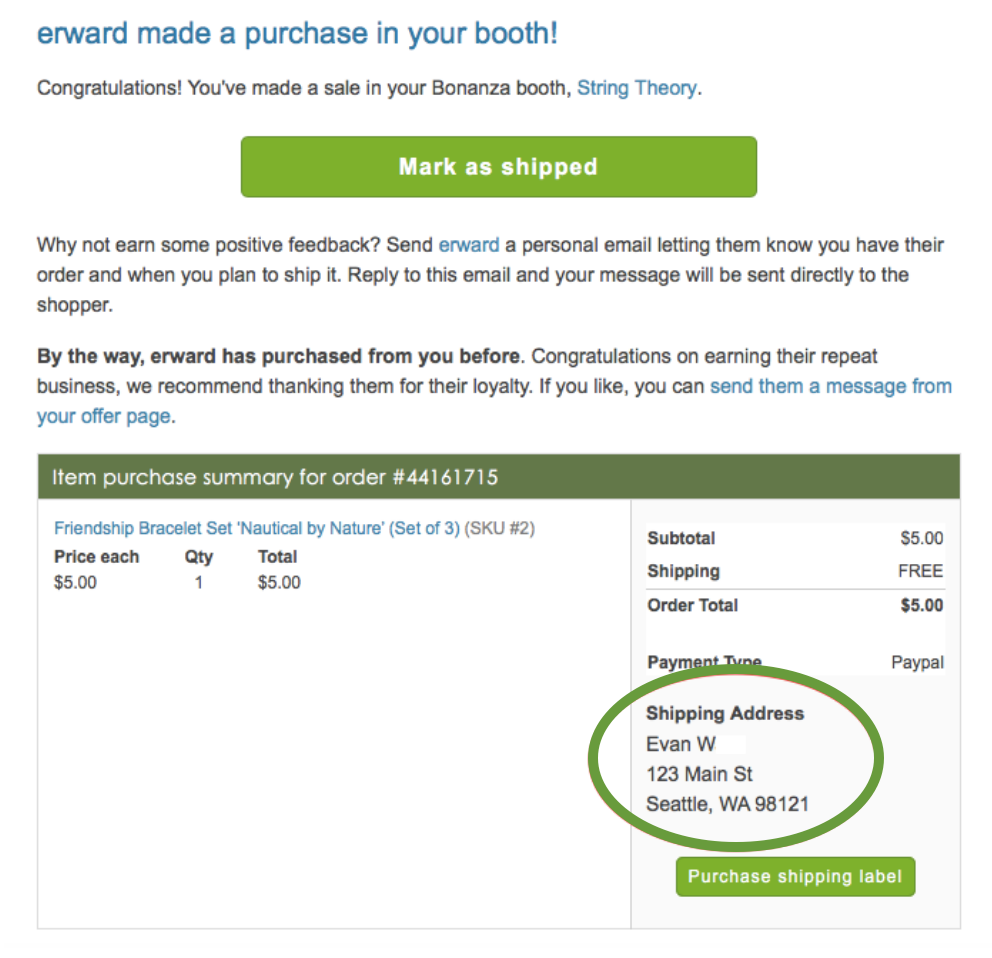The image size is (992, 958).
Task: Click the Purchase shipping label button
Action: [795, 876]
